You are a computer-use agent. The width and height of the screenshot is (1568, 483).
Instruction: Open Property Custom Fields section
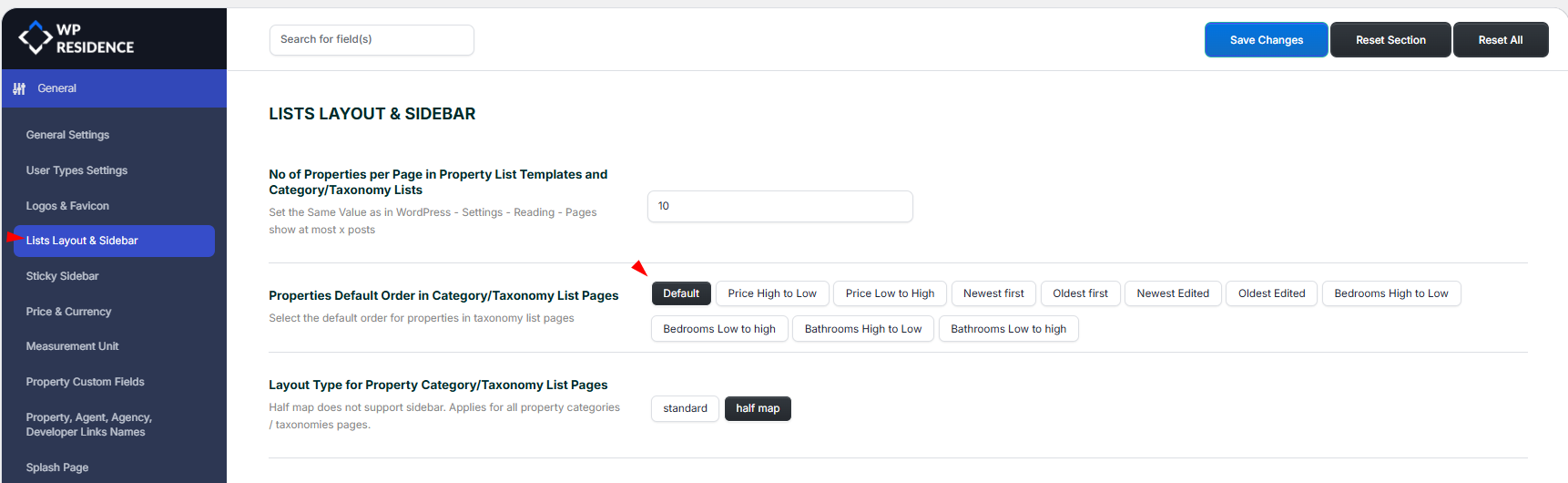point(85,382)
